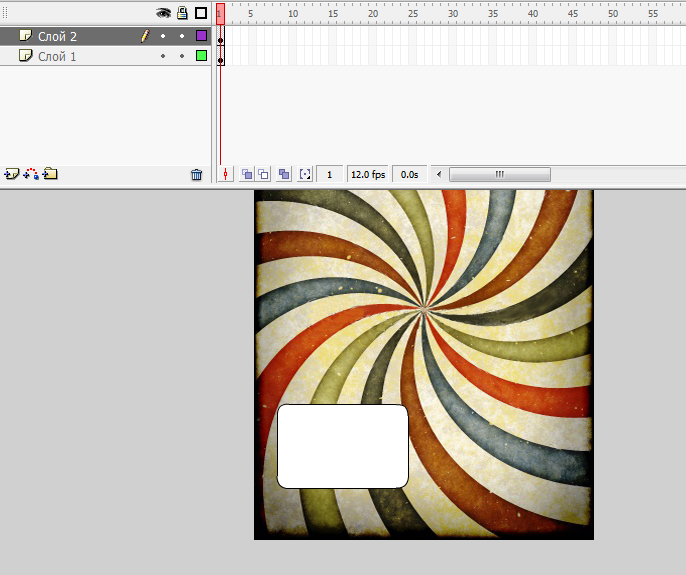This screenshot has width=686, height=575.
Task: Add a motion guide layer
Action: pos(31,174)
